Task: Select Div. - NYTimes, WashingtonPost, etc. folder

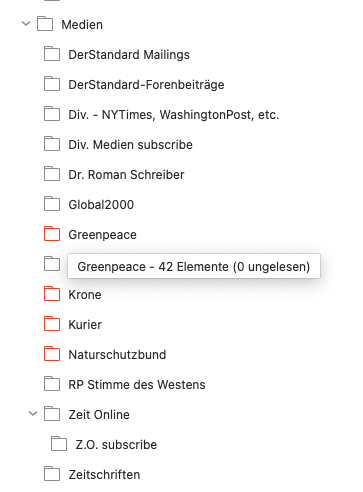Action: coord(174,115)
